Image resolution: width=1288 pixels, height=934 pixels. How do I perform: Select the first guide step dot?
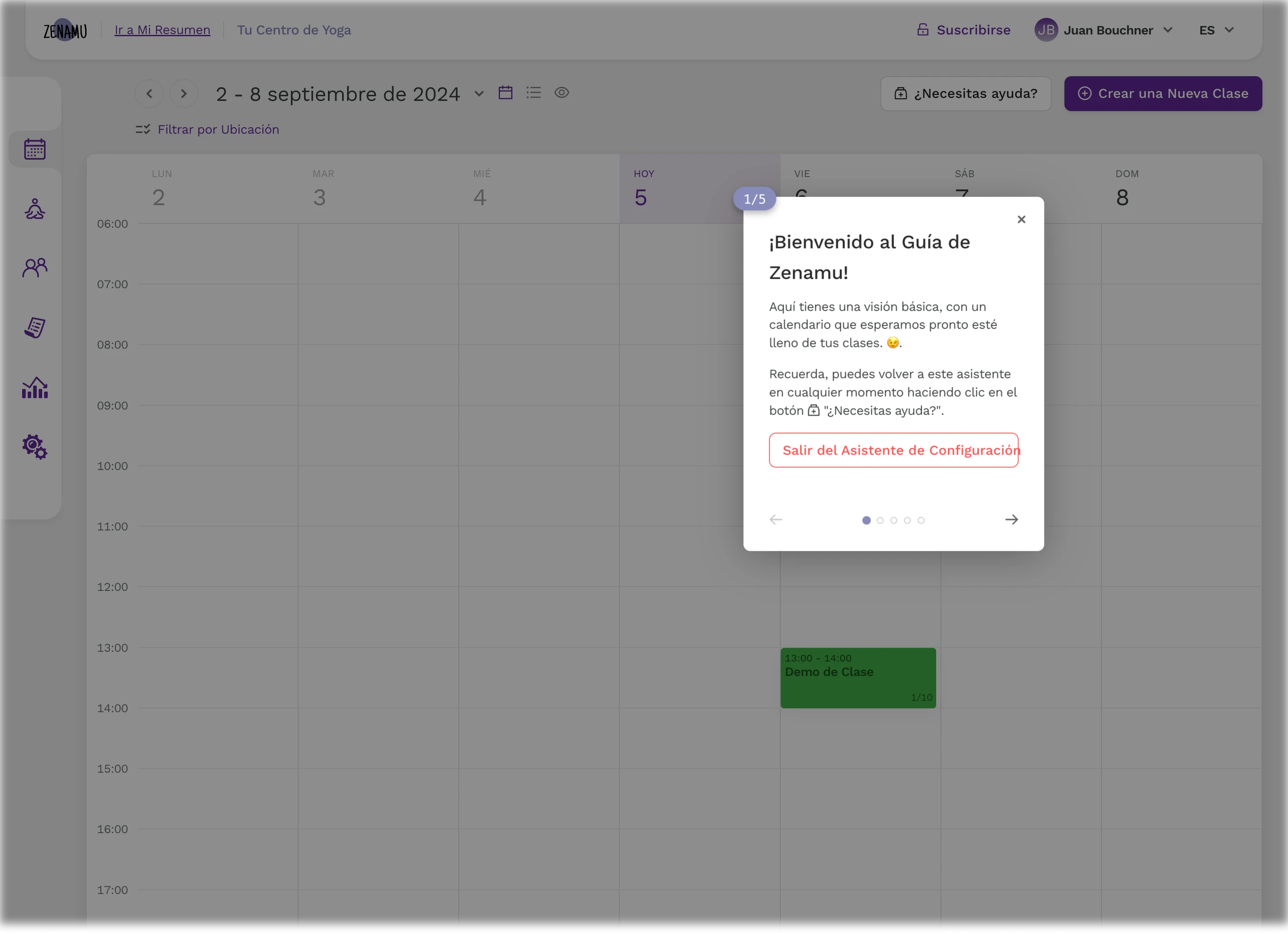pos(866,520)
